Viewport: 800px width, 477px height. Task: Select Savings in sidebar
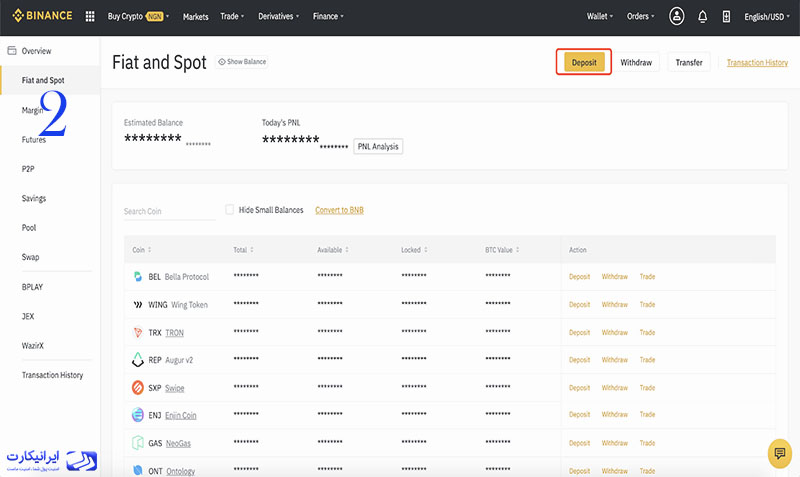[34, 198]
